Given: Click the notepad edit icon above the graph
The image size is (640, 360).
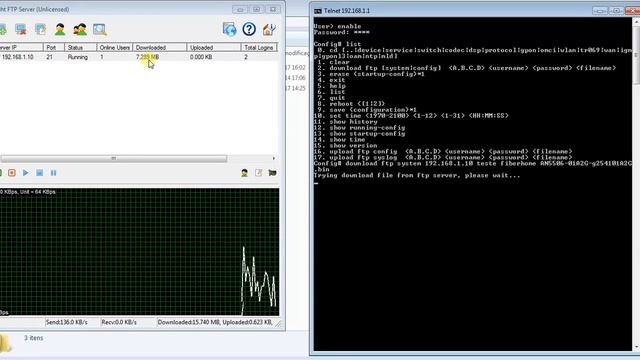Looking at the screenshot, I should tap(259, 173).
